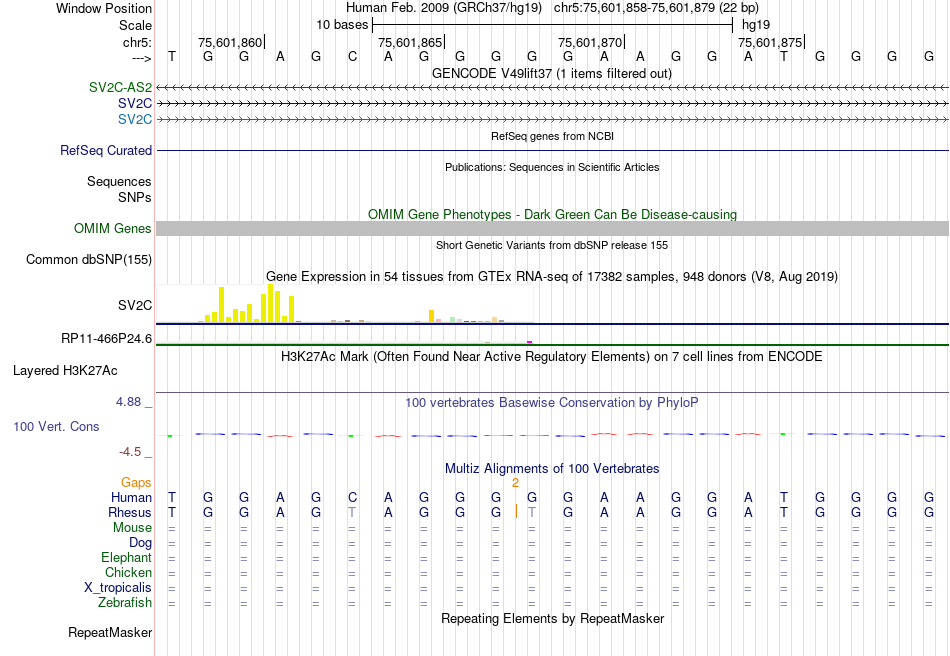Click the PhyloP lower scale value -4.5
950x656 pixels.
130,452
